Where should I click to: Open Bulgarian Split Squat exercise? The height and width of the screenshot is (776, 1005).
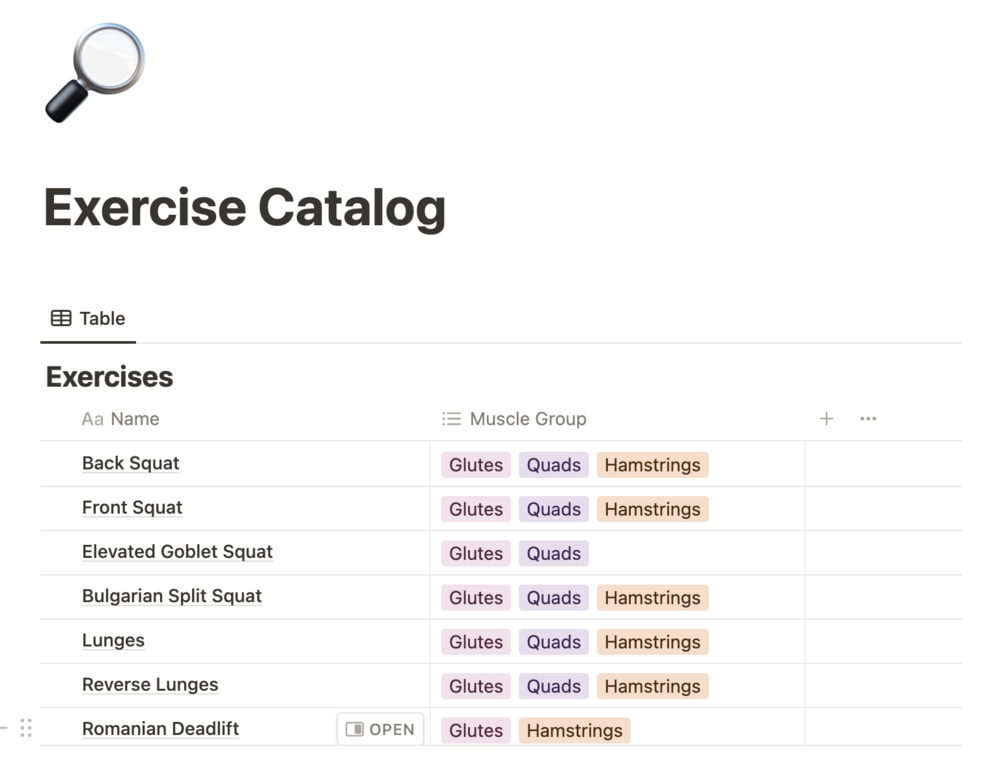(172, 597)
